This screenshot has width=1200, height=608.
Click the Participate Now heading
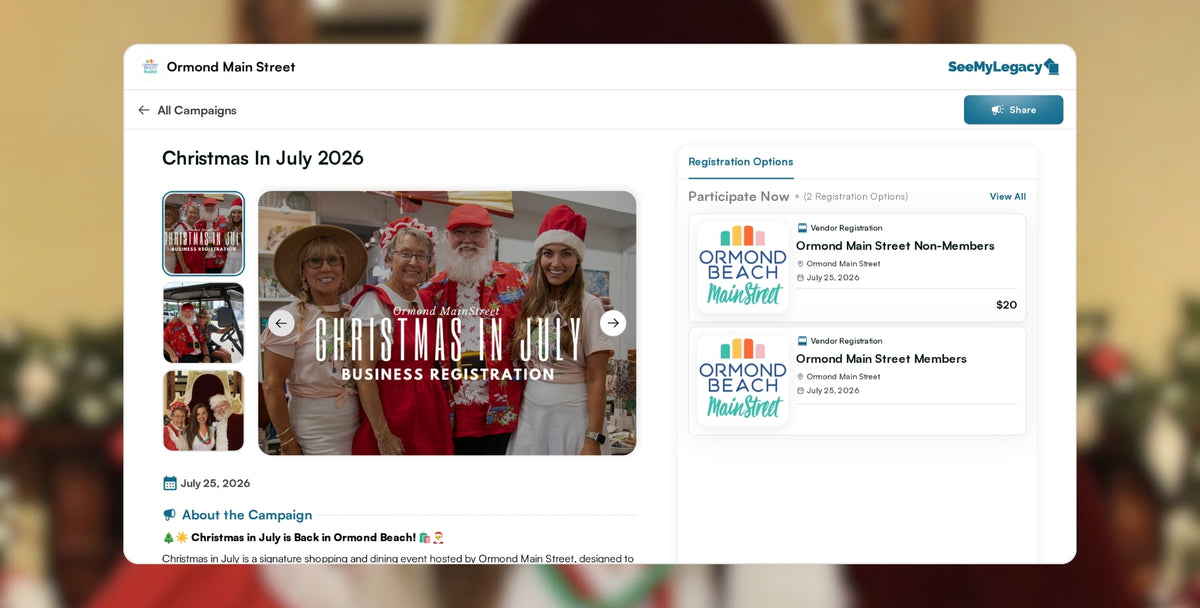tap(739, 197)
